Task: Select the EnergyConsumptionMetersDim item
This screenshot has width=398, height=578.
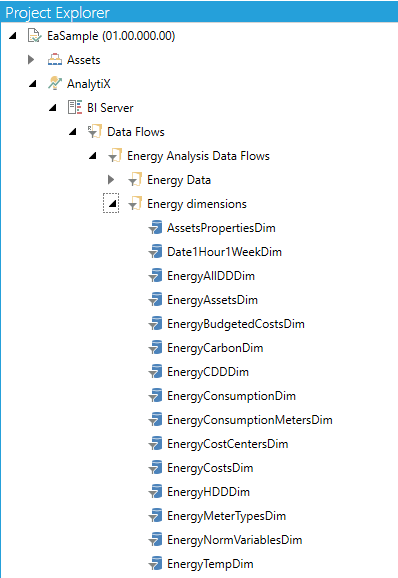Action: click(250, 420)
